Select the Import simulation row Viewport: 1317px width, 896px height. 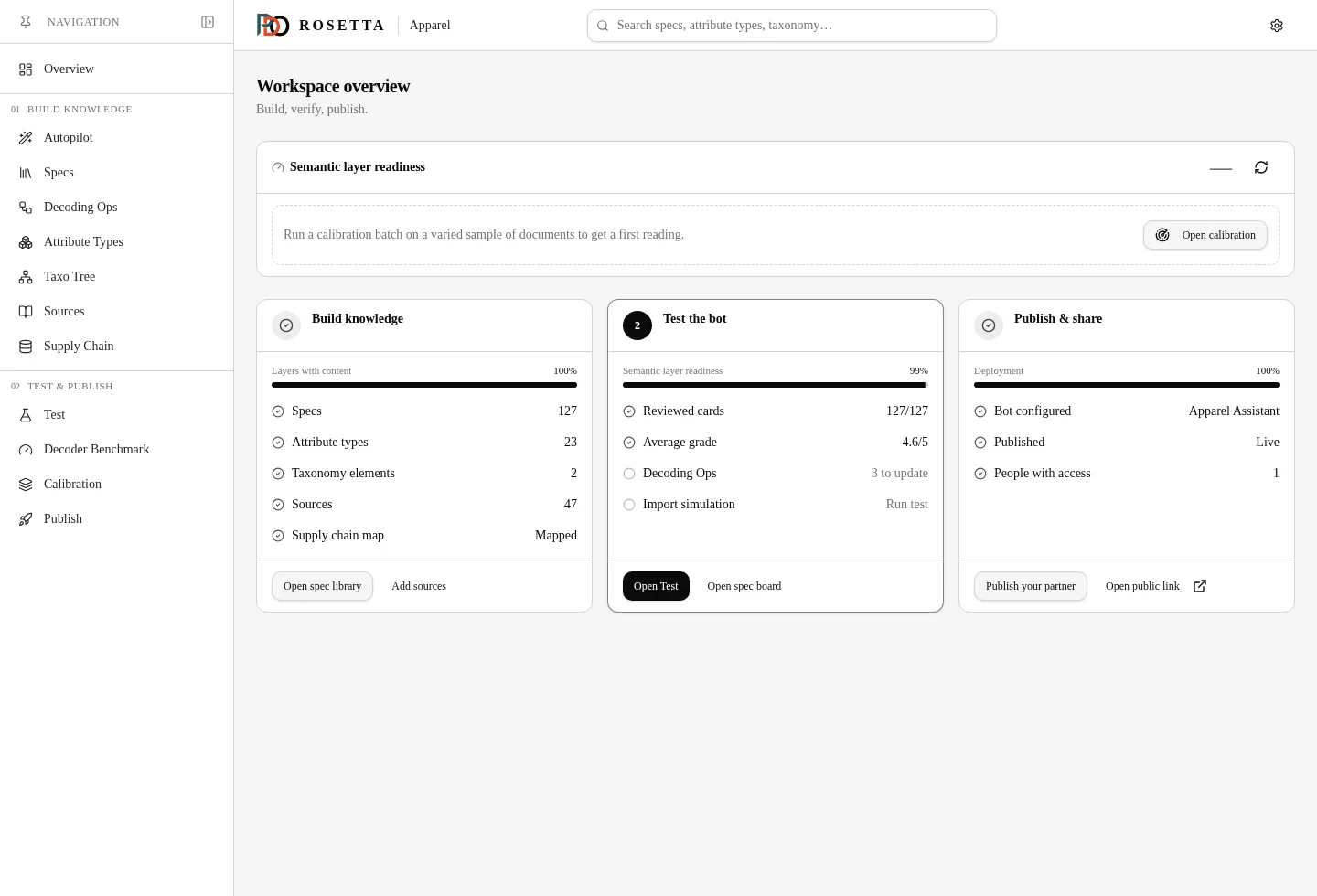click(x=776, y=505)
